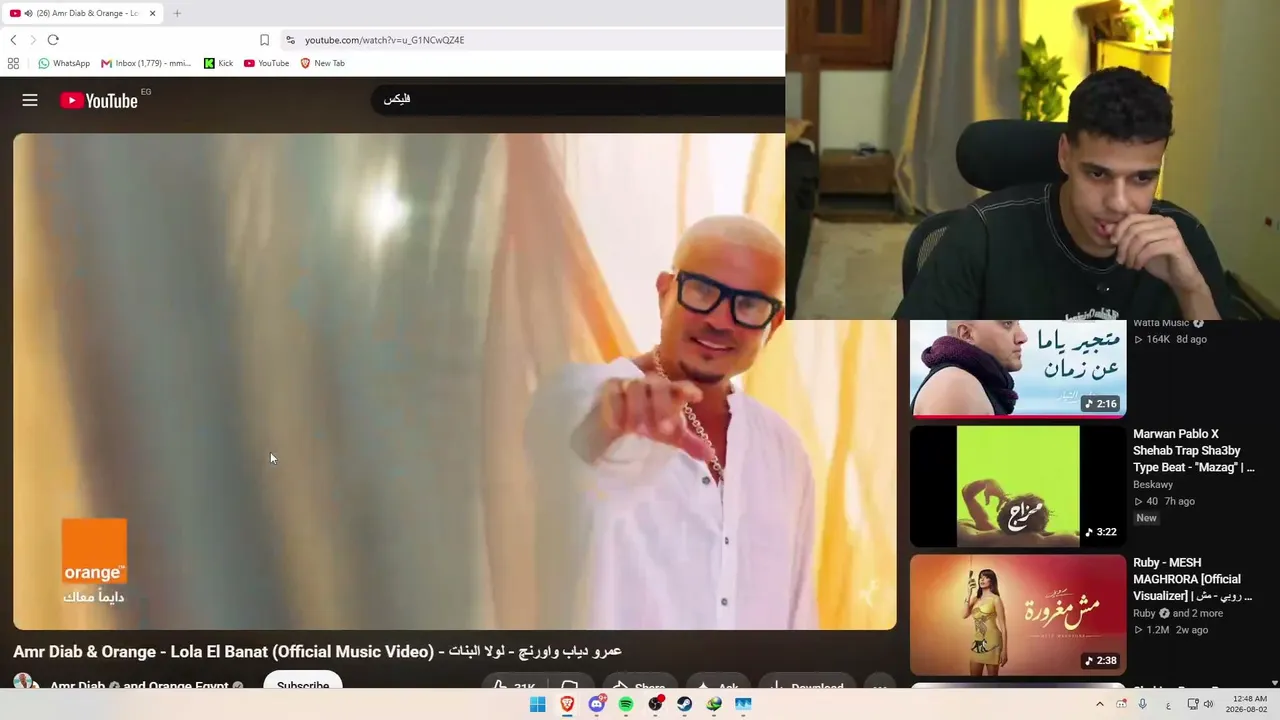Open the WhatsApp bookmark
This screenshot has height=720, width=1280.
click(64, 63)
